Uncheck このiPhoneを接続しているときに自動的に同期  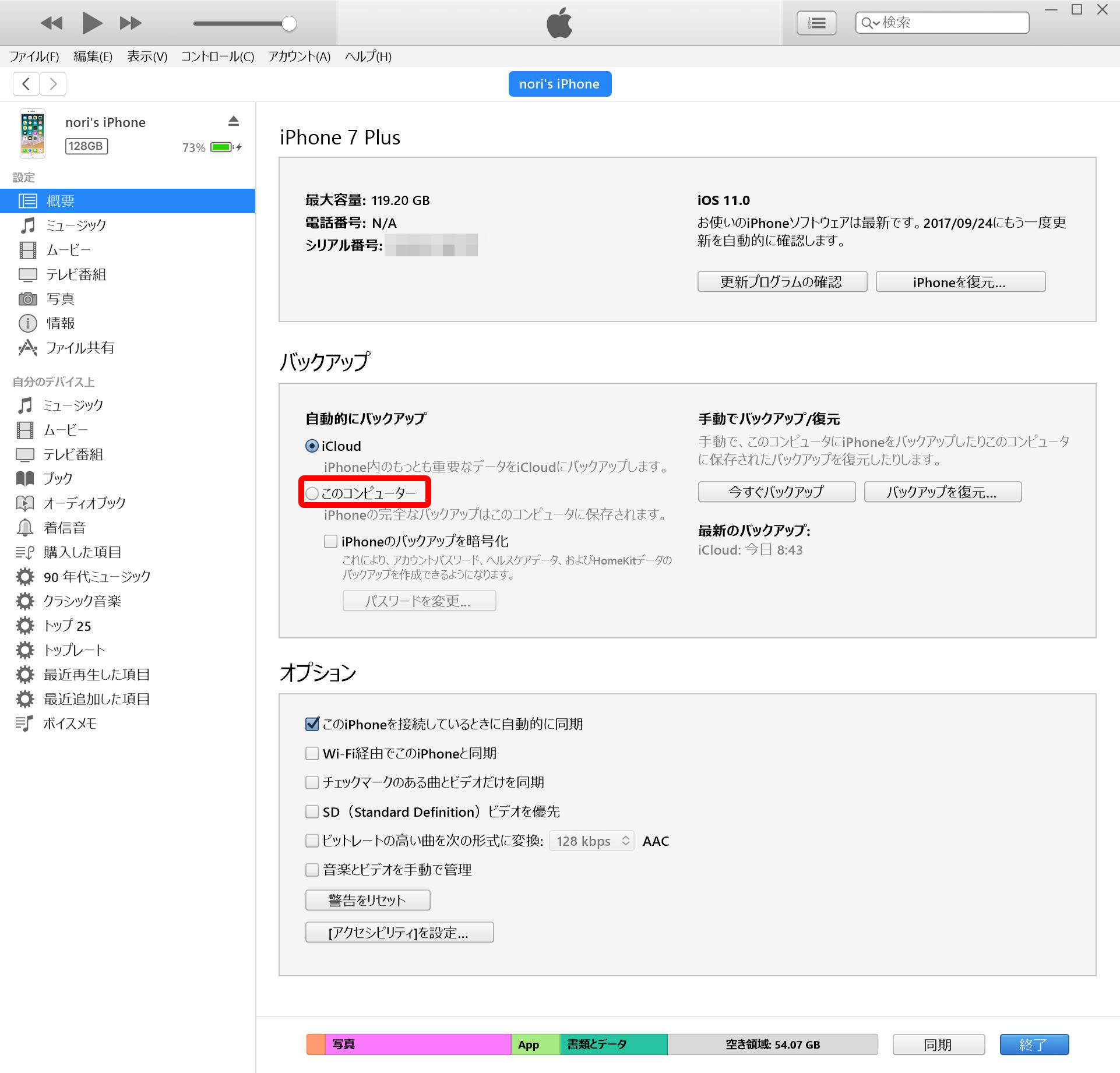pos(312,724)
